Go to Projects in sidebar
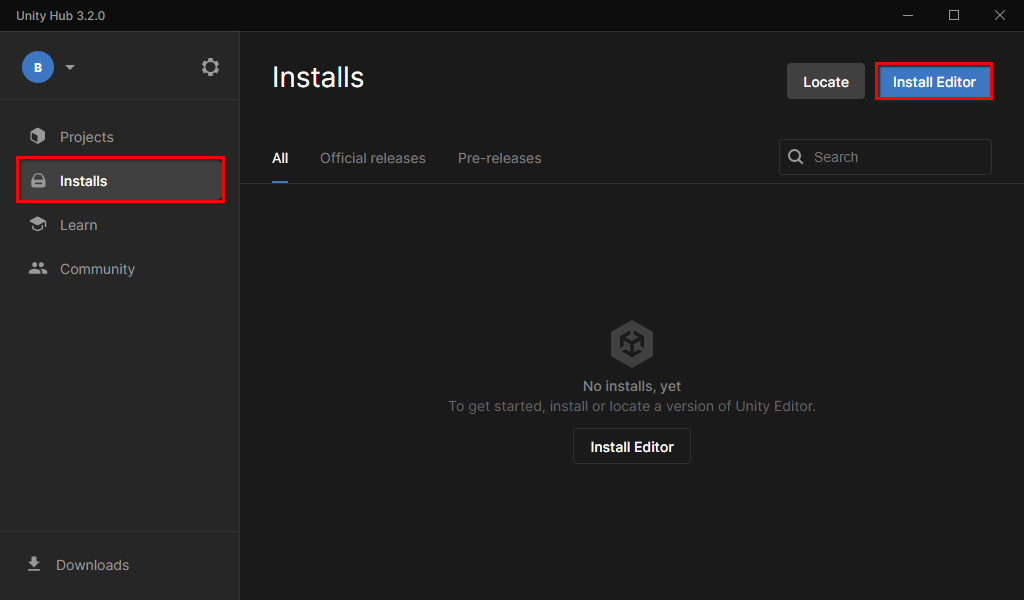1024x600 pixels. click(x=86, y=137)
